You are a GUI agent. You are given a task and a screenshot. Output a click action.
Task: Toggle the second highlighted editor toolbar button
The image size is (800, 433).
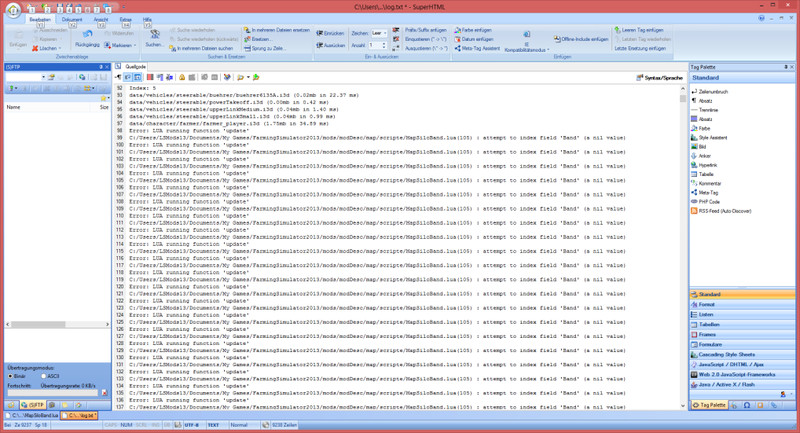point(137,78)
